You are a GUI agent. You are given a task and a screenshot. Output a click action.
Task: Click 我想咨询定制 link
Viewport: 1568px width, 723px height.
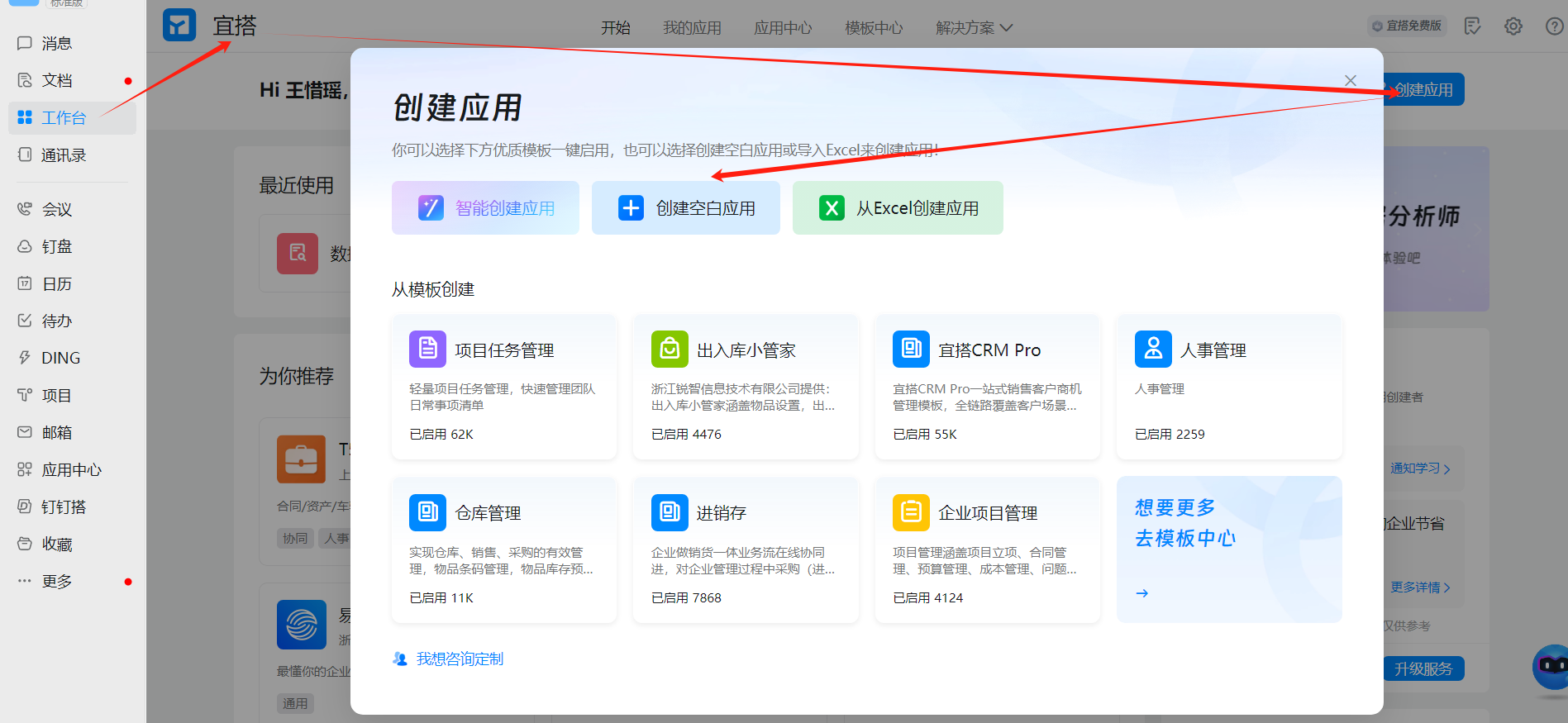(460, 659)
